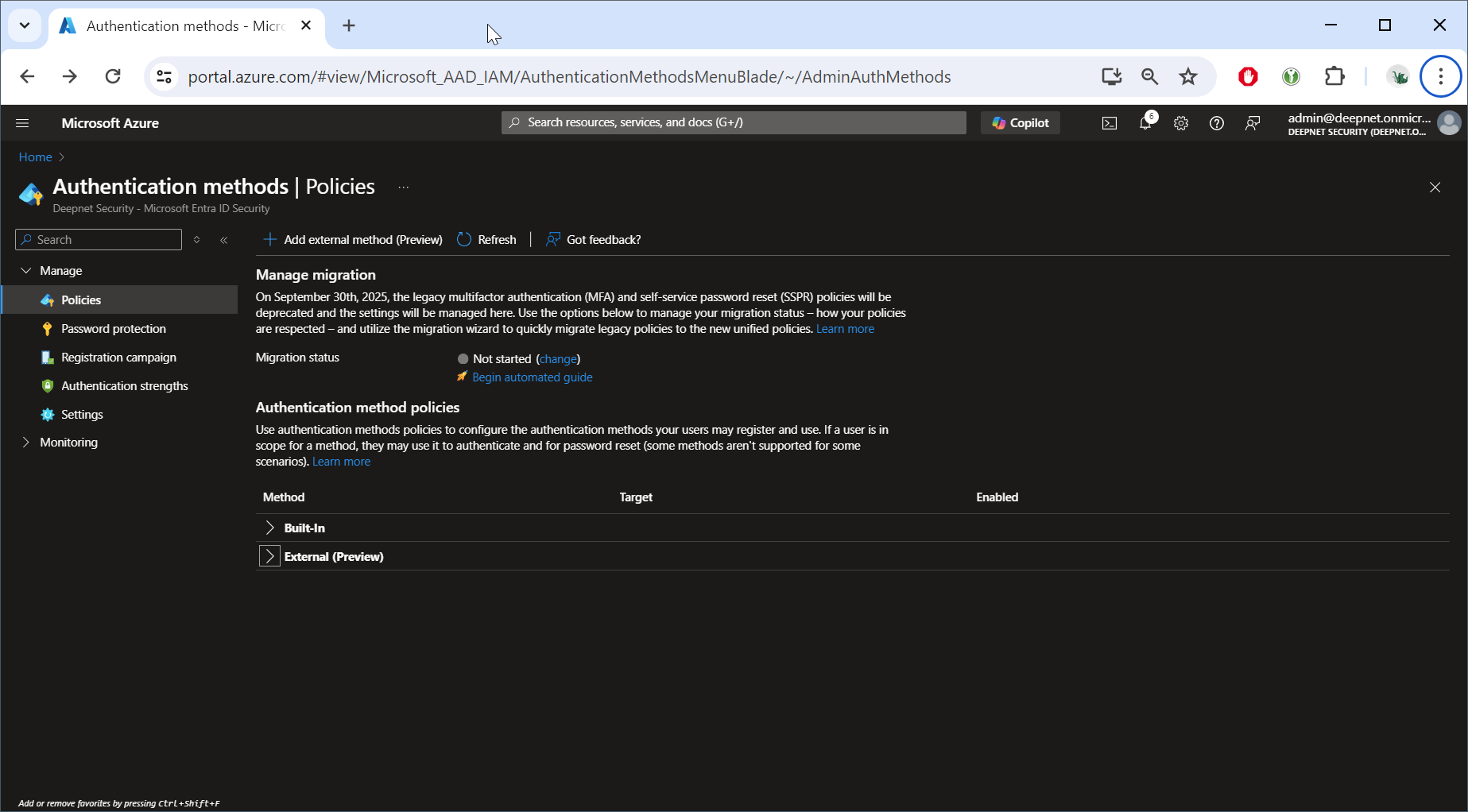This screenshot has width=1468, height=812.
Task: Click Begin automated guide link
Action: coord(532,377)
